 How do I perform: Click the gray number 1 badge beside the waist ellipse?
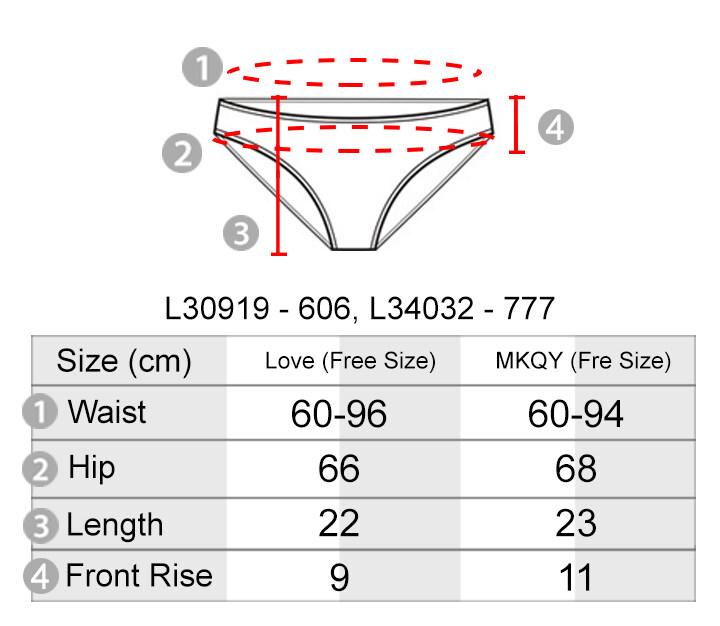coord(202,67)
